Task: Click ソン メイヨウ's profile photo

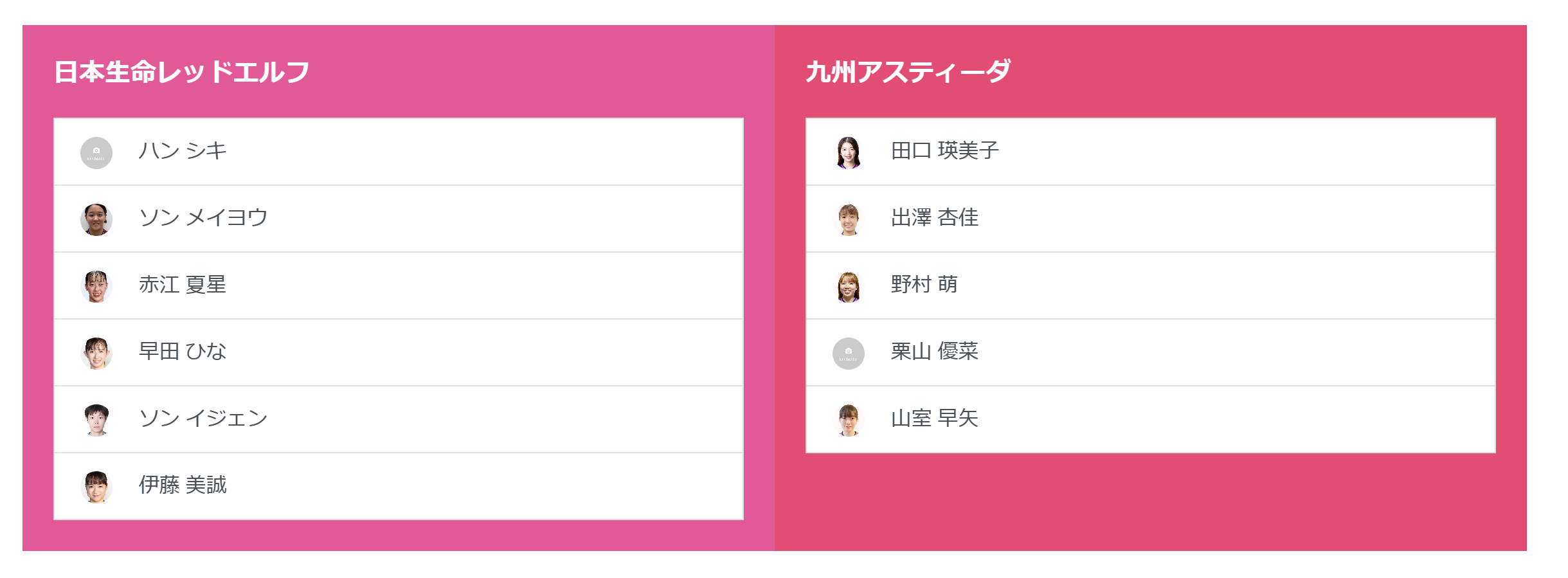Action: pos(96,220)
